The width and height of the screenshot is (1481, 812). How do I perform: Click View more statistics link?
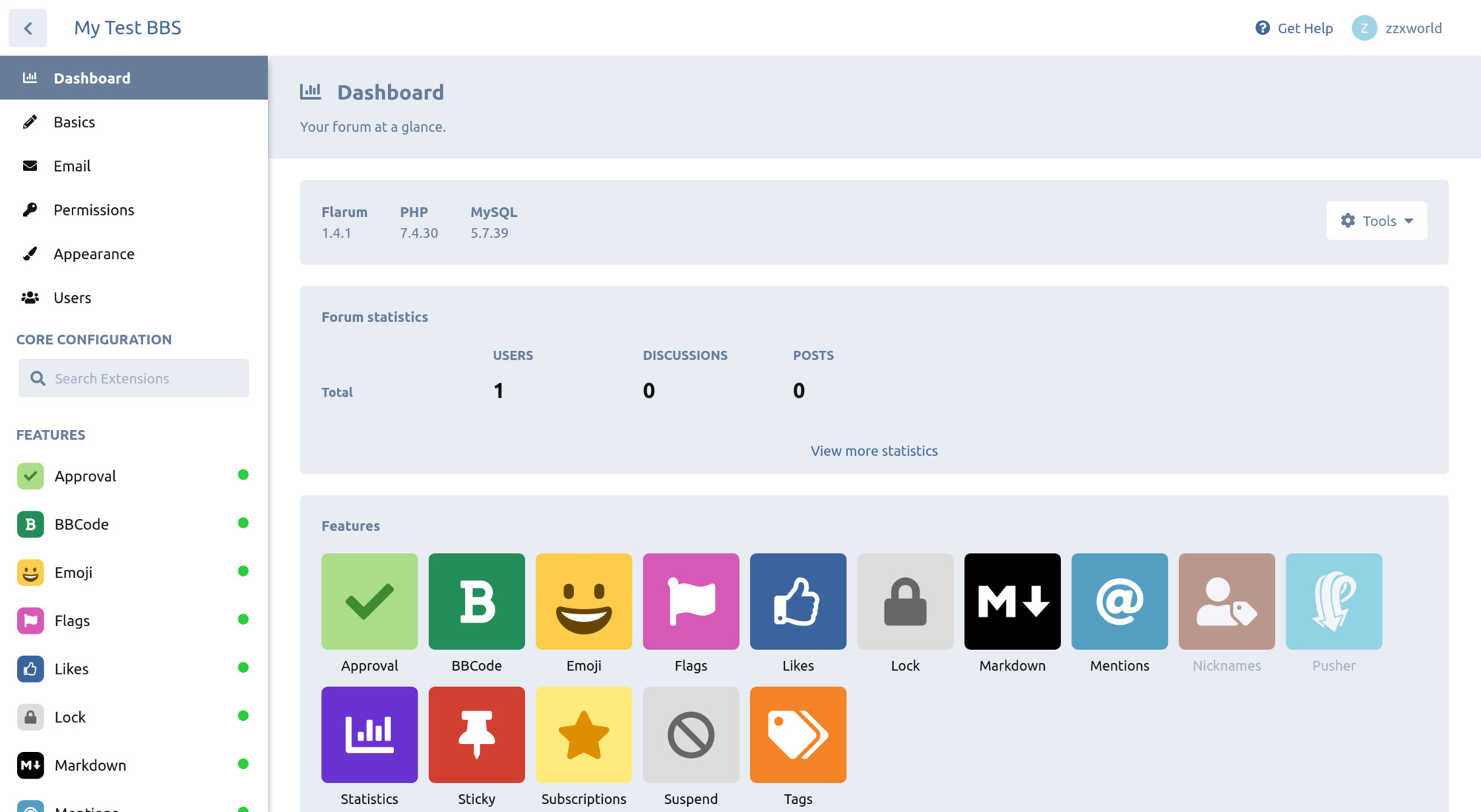(x=874, y=451)
